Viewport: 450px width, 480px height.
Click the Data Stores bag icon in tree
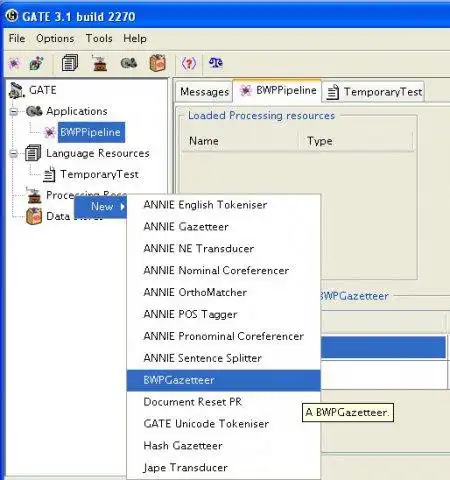[34, 216]
